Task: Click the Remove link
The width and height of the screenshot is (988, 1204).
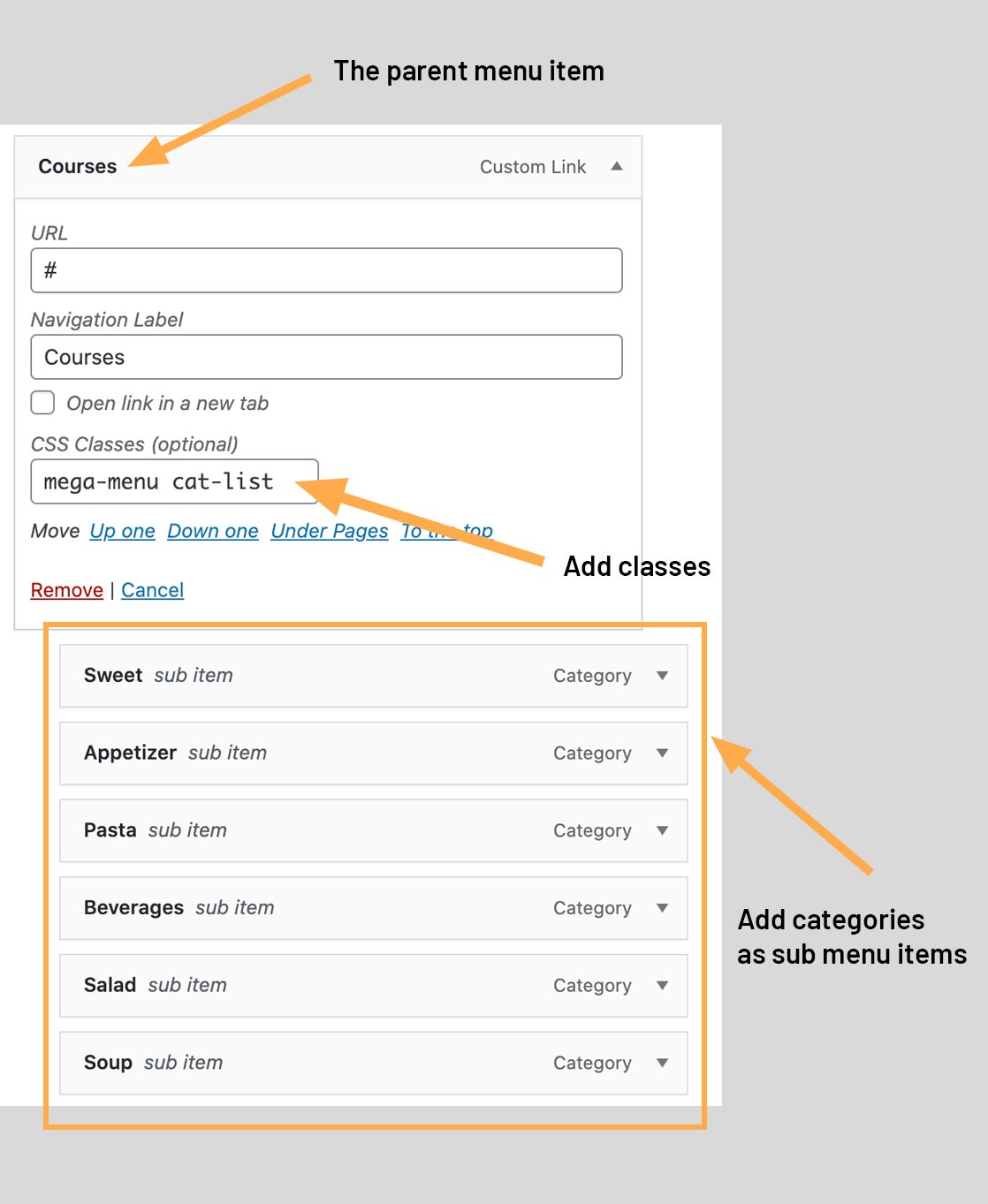Action: [66, 589]
